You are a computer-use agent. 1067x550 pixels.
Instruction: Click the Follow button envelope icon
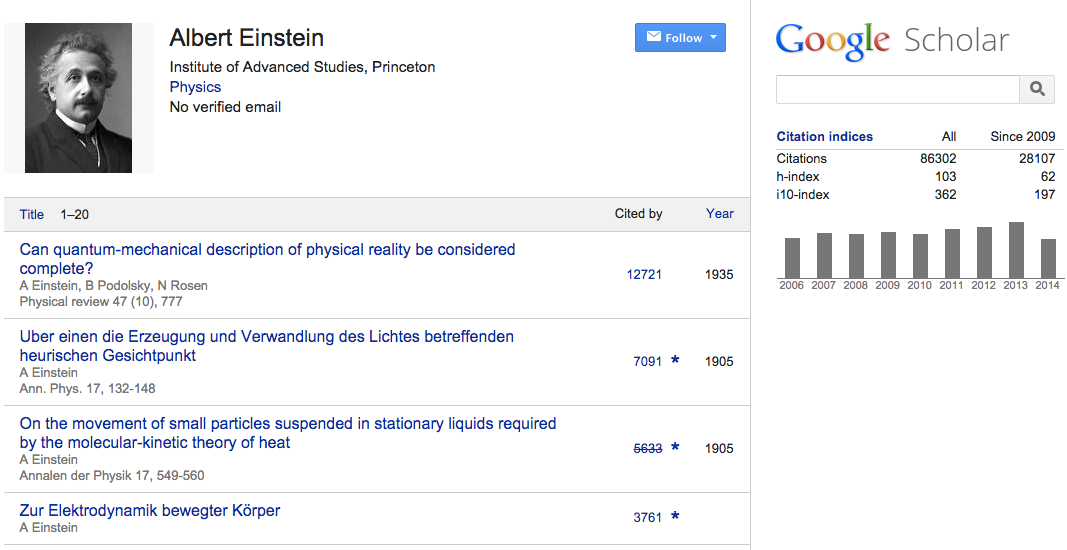[x=654, y=38]
